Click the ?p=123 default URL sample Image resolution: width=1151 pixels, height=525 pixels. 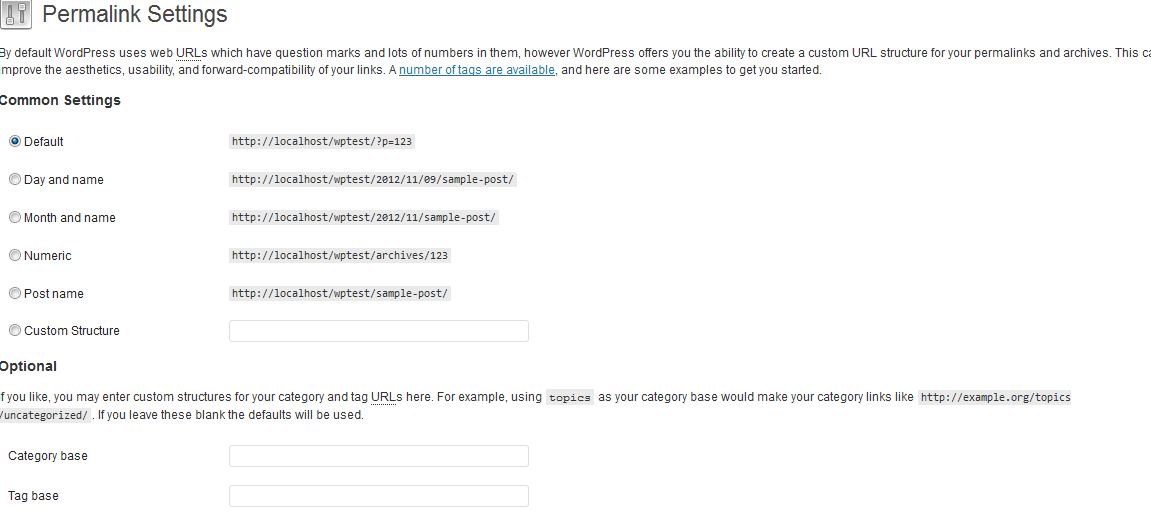(322, 142)
